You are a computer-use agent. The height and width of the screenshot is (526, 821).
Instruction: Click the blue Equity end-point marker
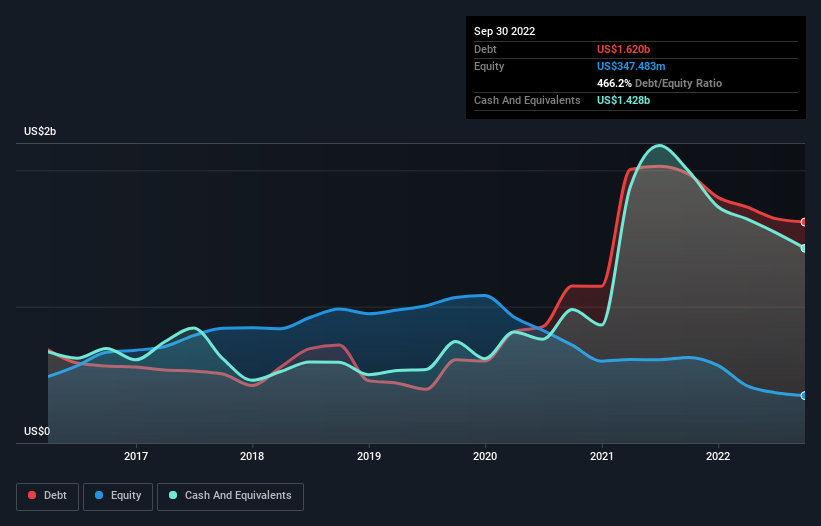[x=804, y=396]
